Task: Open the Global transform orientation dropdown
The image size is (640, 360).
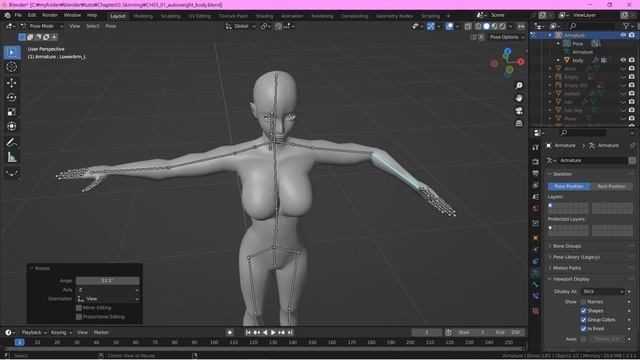Action: pos(241,26)
